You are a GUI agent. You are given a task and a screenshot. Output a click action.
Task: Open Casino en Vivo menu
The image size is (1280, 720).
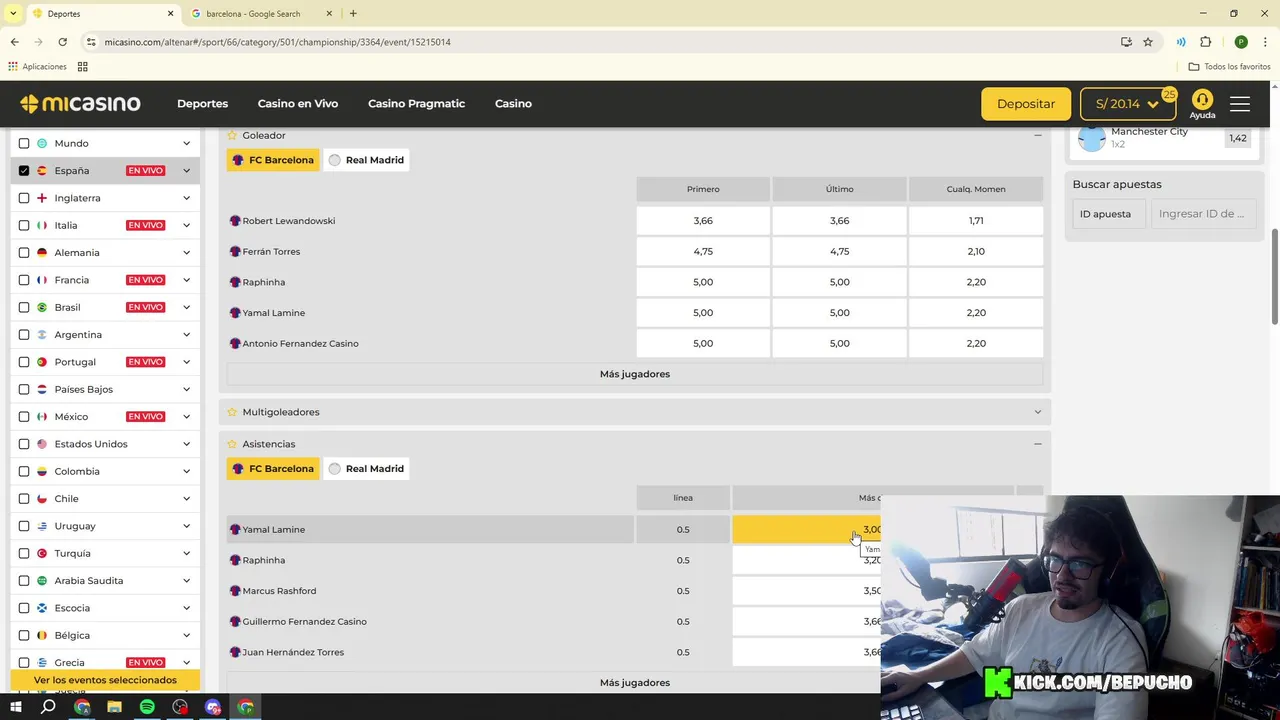(x=298, y=104)
